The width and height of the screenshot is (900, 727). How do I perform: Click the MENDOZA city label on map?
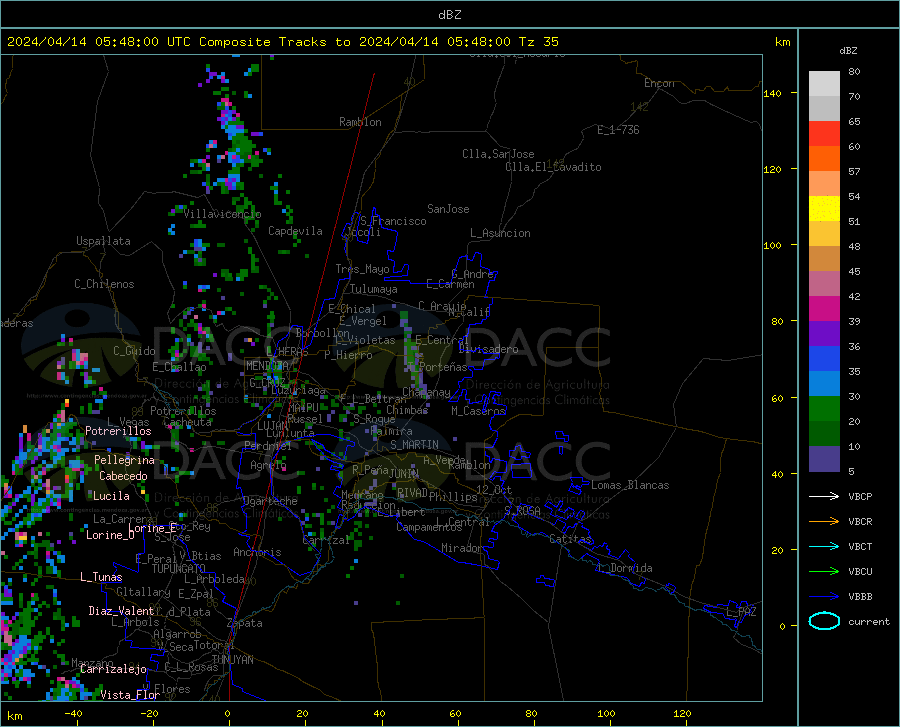[x=266, y=366]
